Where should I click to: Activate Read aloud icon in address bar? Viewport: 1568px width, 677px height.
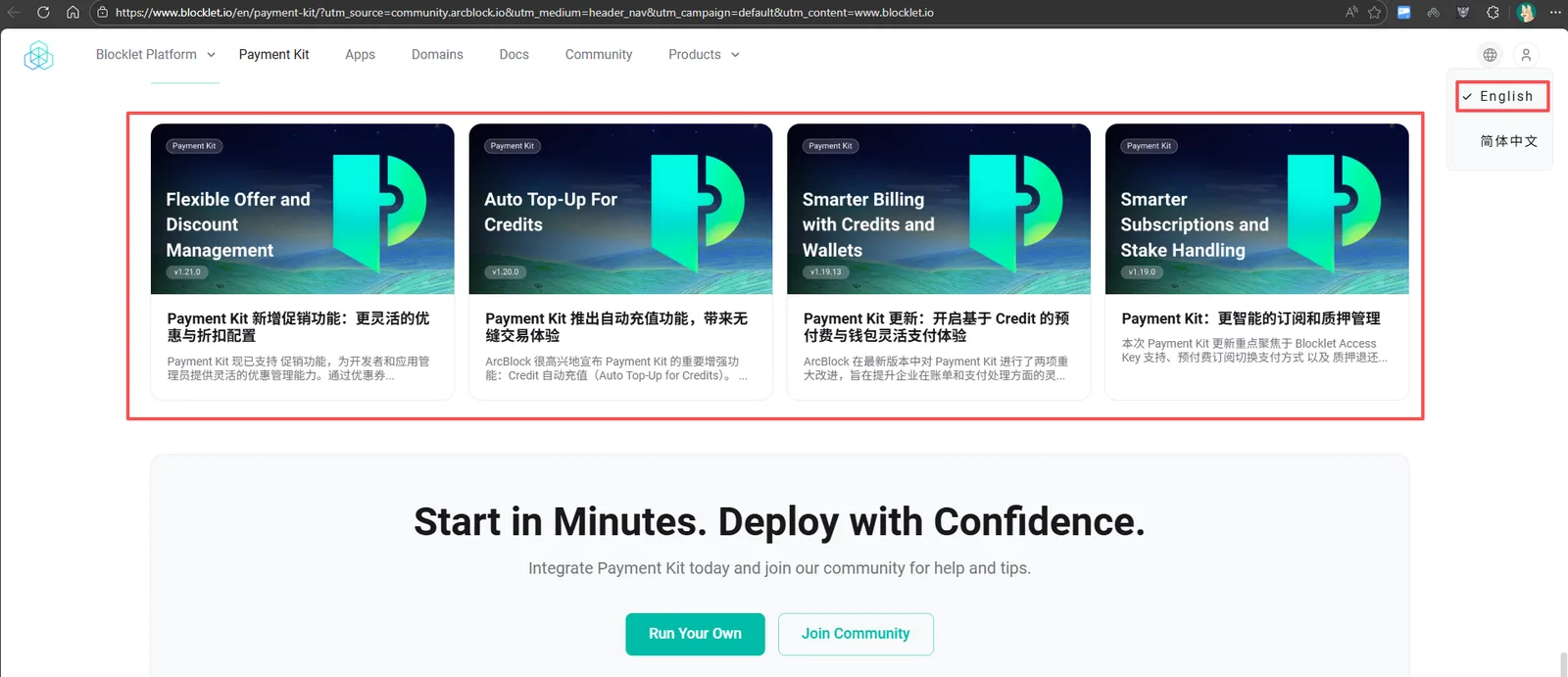[x=1351, y=13]
